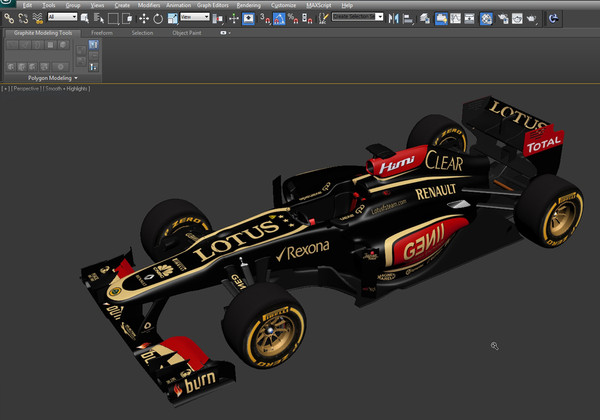Open the Group menu

73,5
